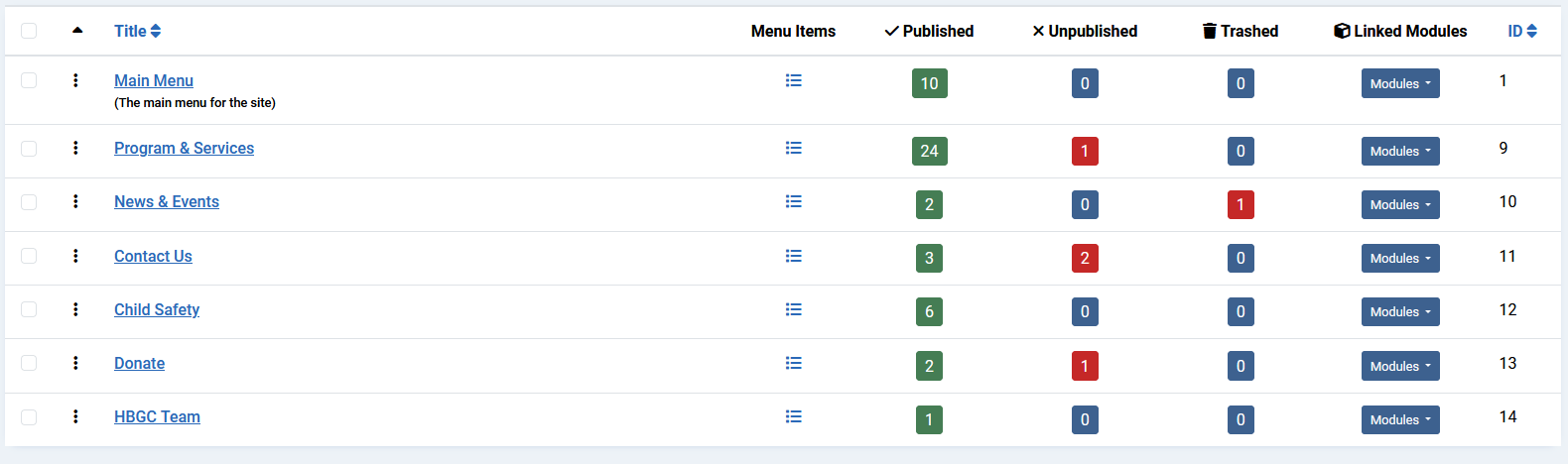The image size is (1568, 464).
Task: Click the red trashed badge for News & Events
Action: click(x=1241, y=205)
